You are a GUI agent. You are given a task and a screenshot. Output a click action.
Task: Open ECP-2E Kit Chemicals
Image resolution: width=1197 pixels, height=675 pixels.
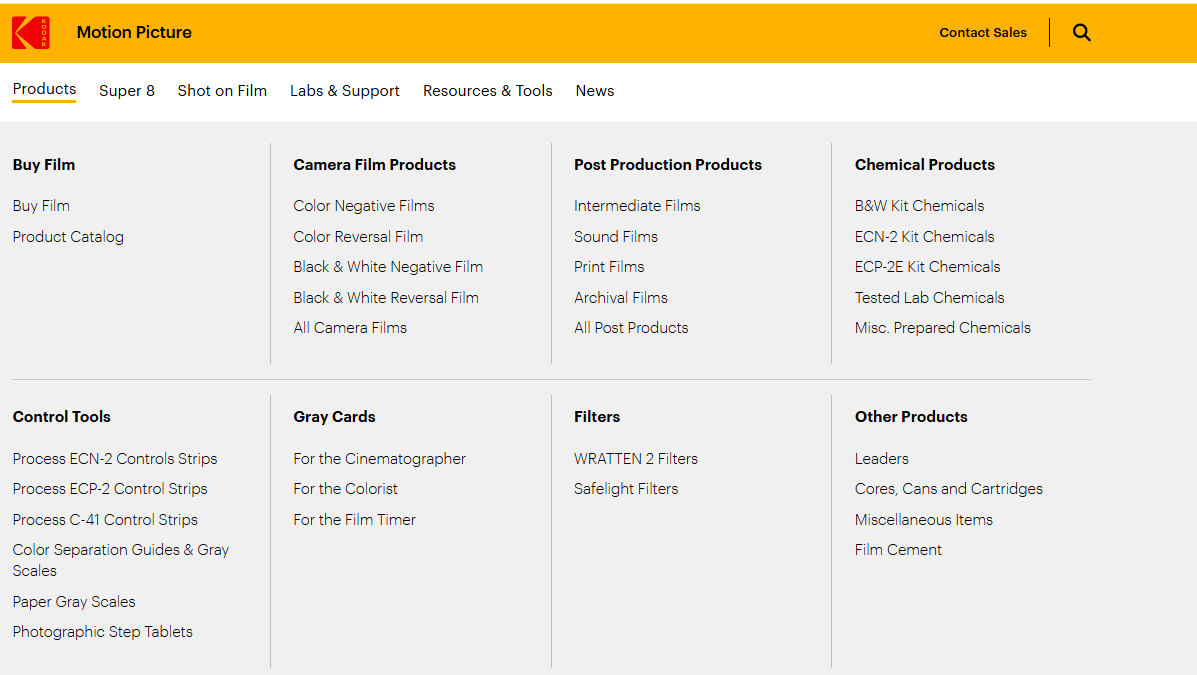click(928, 266)
